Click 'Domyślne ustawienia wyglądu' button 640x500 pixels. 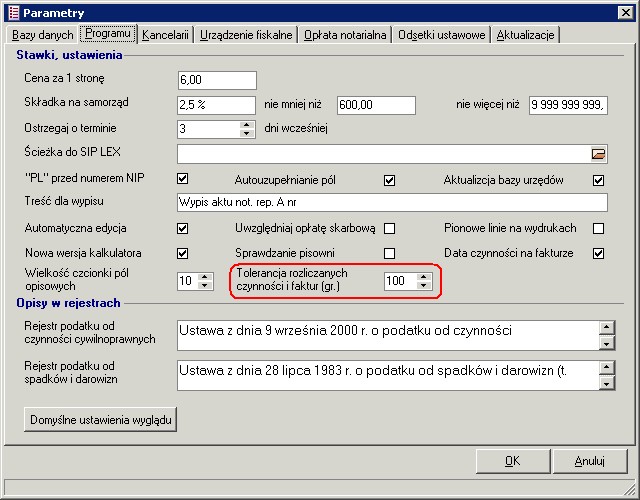(100, 419)
